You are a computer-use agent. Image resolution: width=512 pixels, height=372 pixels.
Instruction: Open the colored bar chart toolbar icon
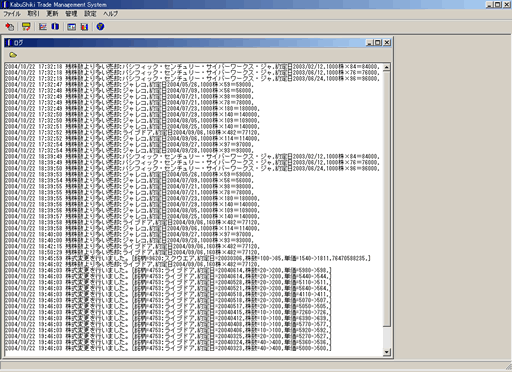[84, 27]
